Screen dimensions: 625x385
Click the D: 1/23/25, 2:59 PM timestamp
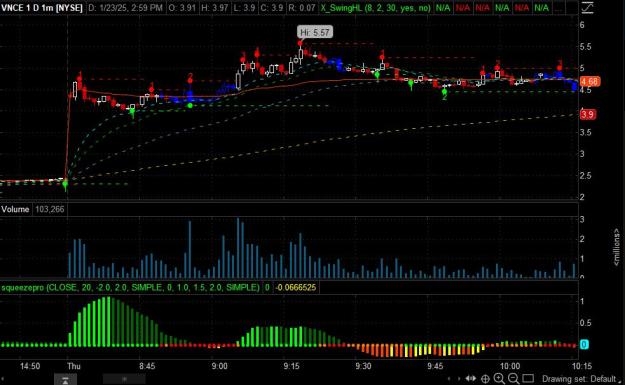(x=125, y=8)
